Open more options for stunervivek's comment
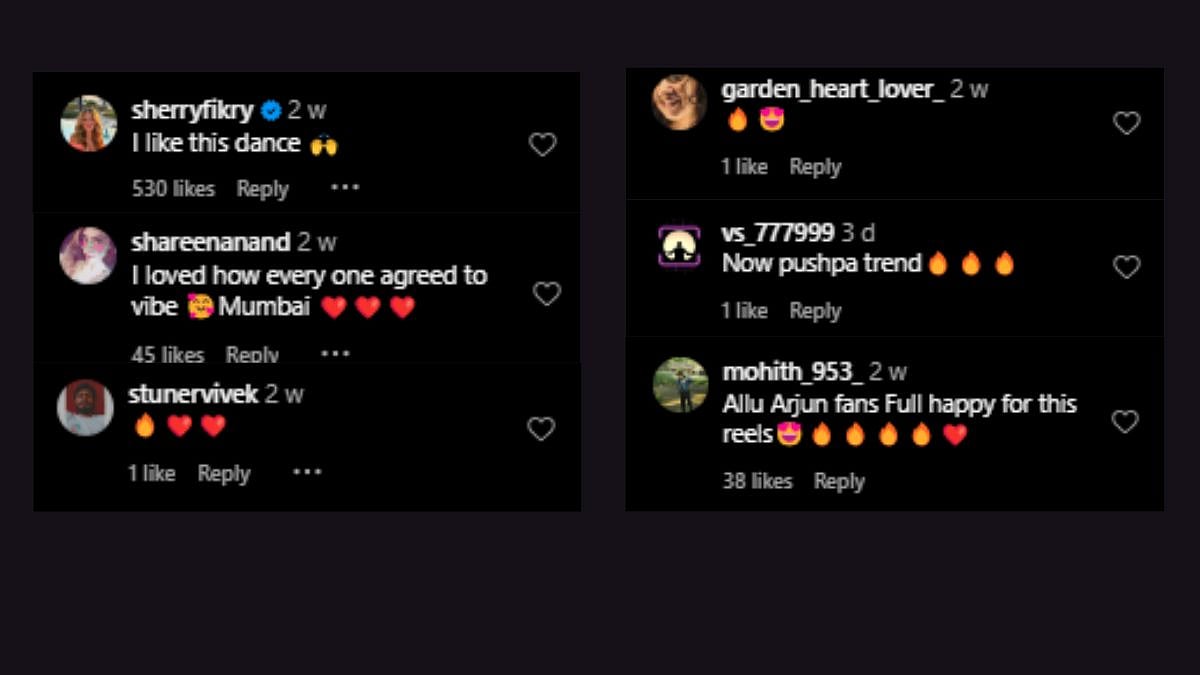This screenshot has height=675, width=1200. [x=307, y=473]
